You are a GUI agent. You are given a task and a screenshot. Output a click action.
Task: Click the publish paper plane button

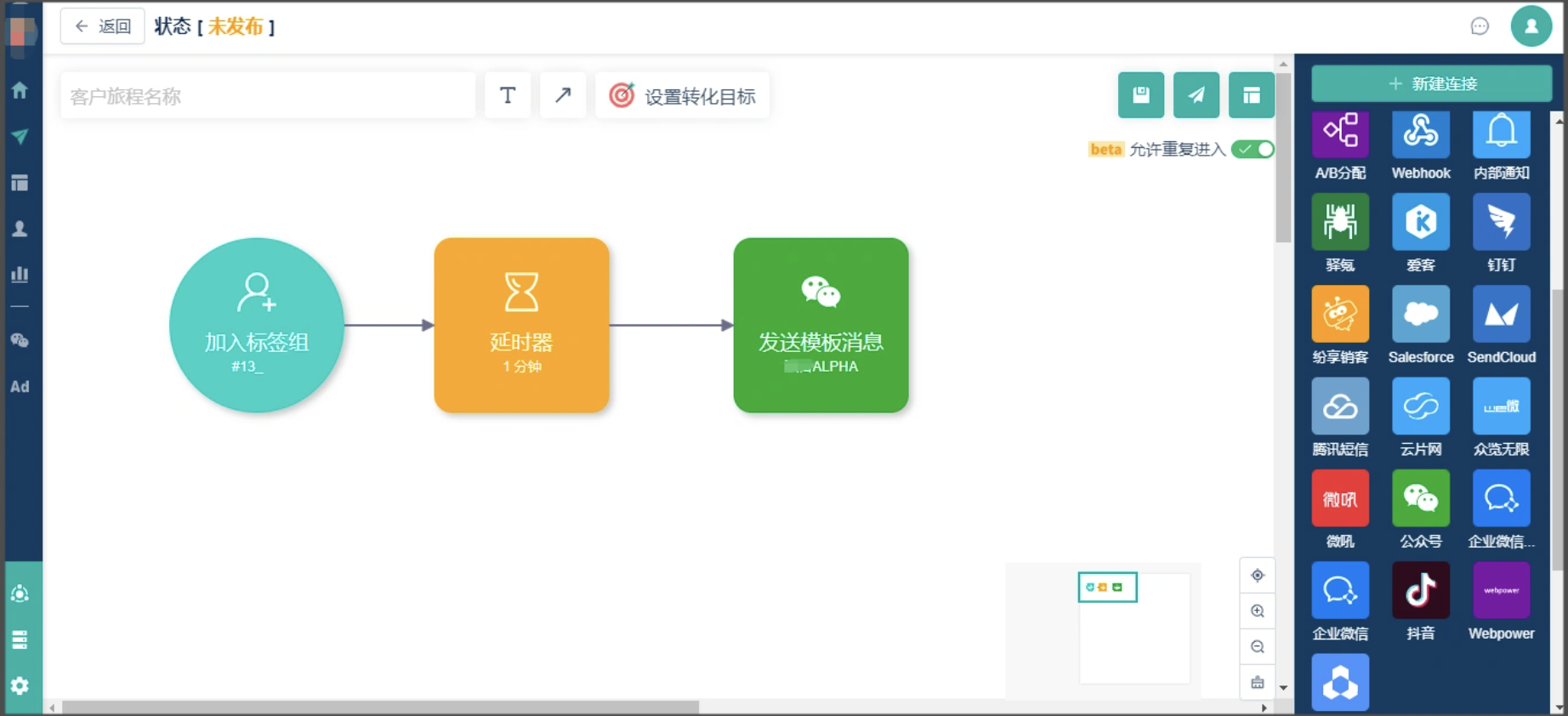[x=1196, y=95]
